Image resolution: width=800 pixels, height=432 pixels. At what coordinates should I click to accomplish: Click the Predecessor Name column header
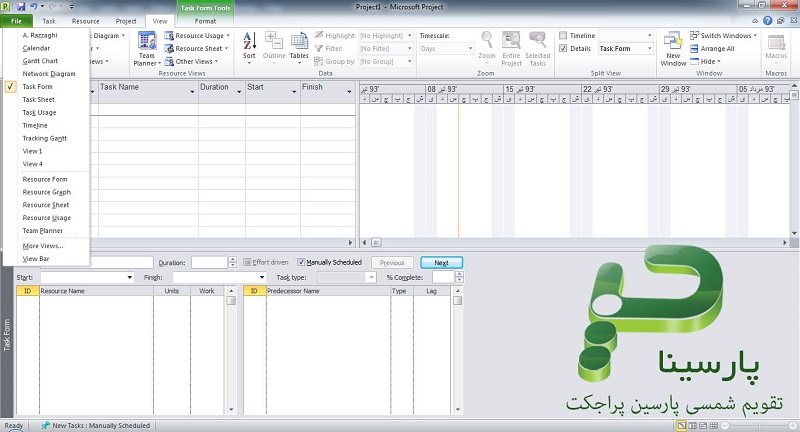point(328,291)
